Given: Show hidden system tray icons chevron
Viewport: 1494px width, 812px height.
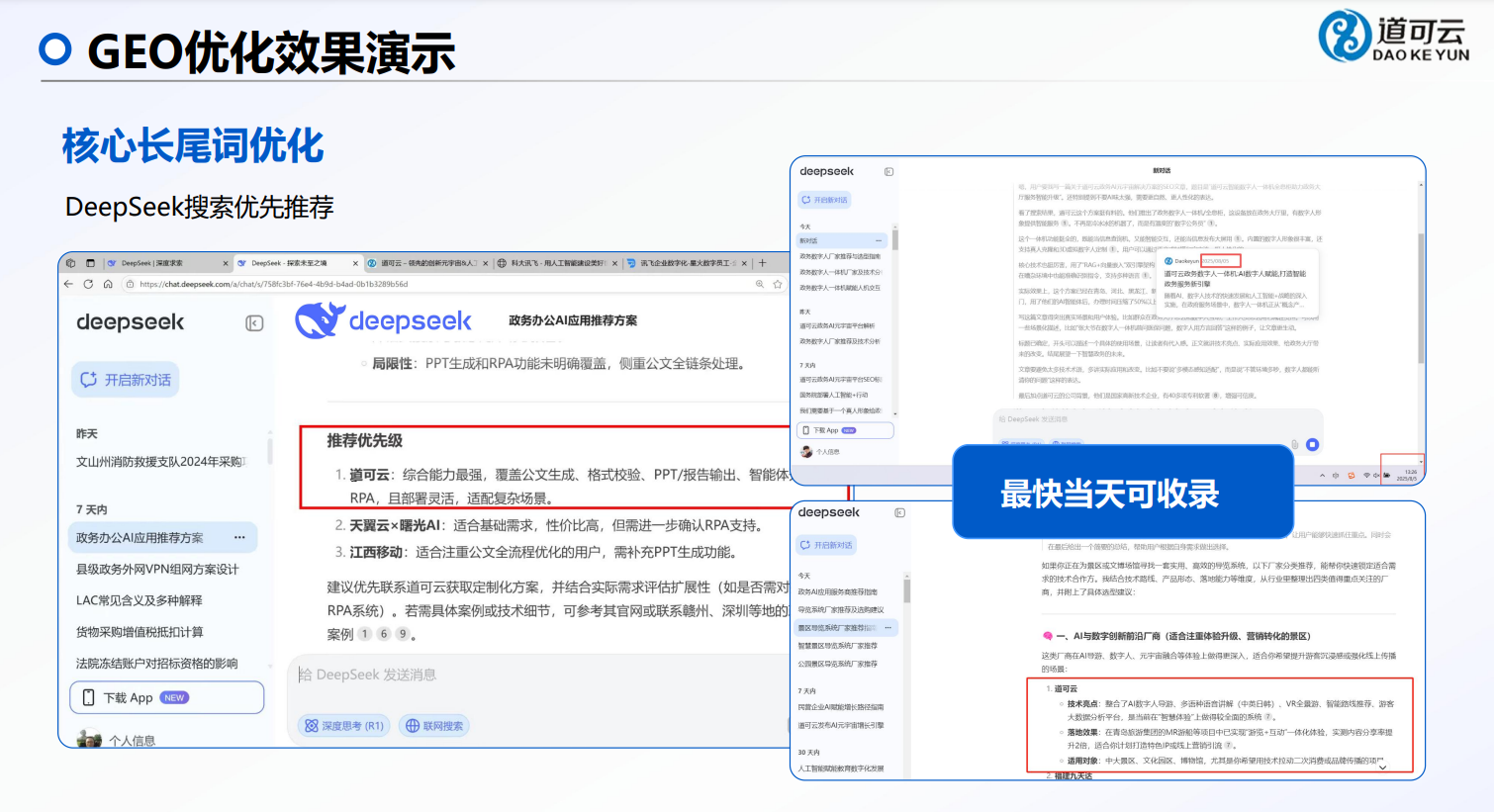Looking at the screenshot, I should pyautogui.click(x=1322, y=476).
